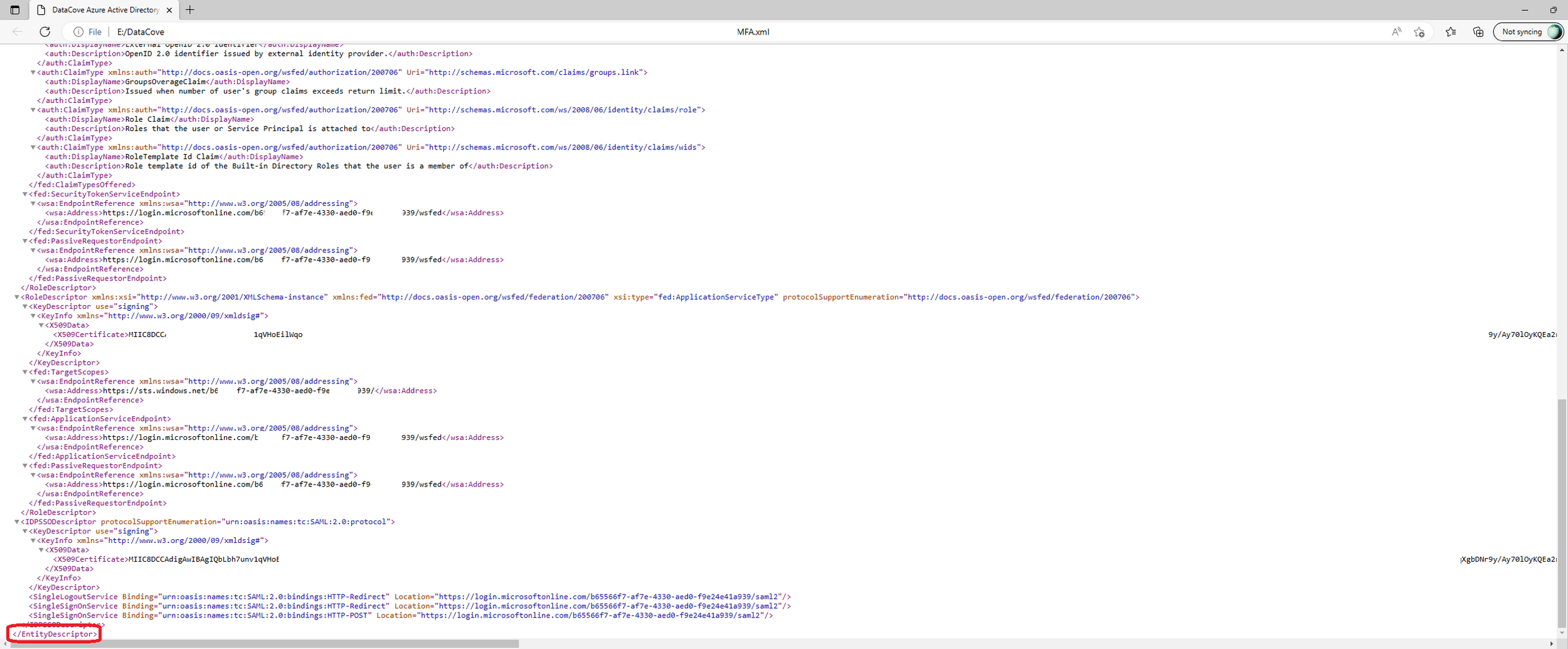Collapse the RoleDescriptor node with xmlns:xsi
Image resolution: width=1568 pixels, height=649 pixels.
(17, 298)
